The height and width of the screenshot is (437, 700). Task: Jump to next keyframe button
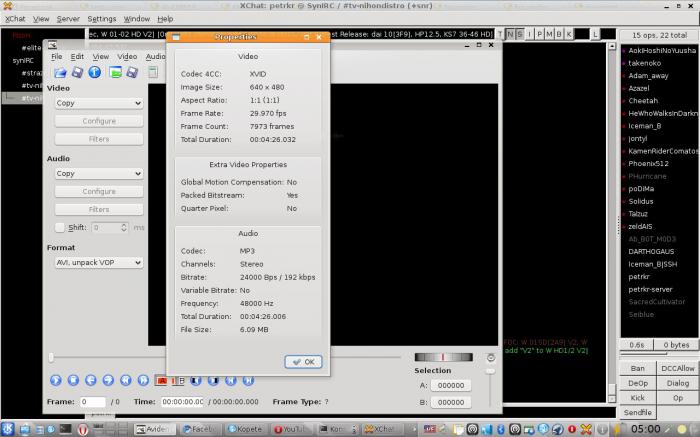(x=143, y=380)
